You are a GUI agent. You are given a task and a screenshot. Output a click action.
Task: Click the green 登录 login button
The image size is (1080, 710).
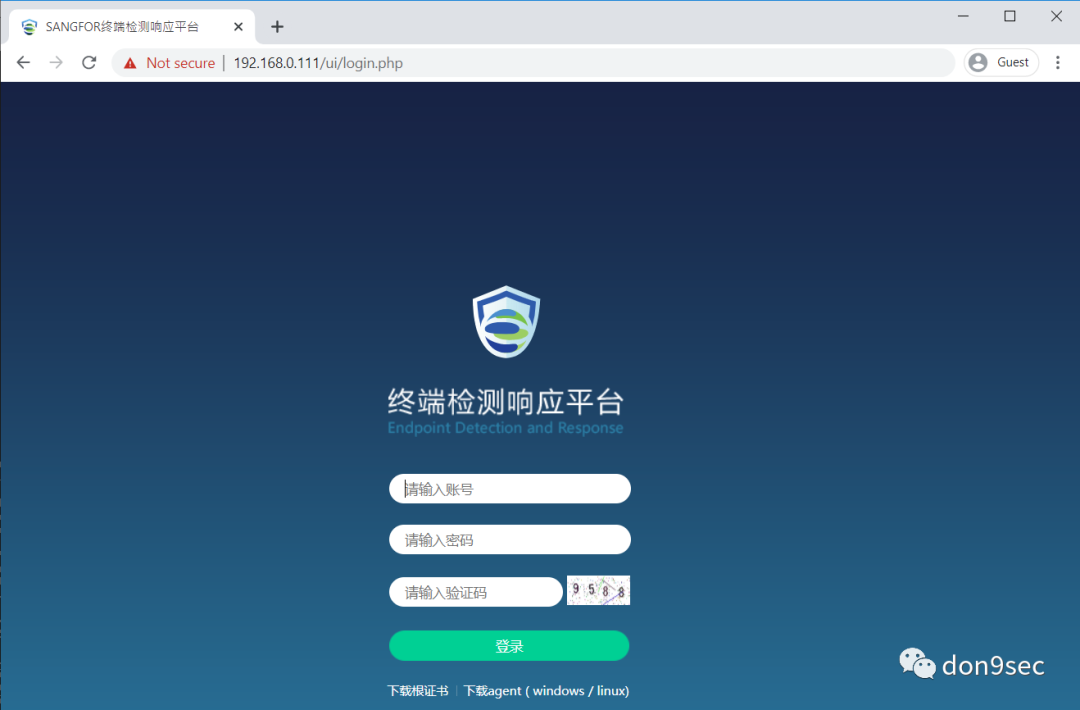coord(509,646)
